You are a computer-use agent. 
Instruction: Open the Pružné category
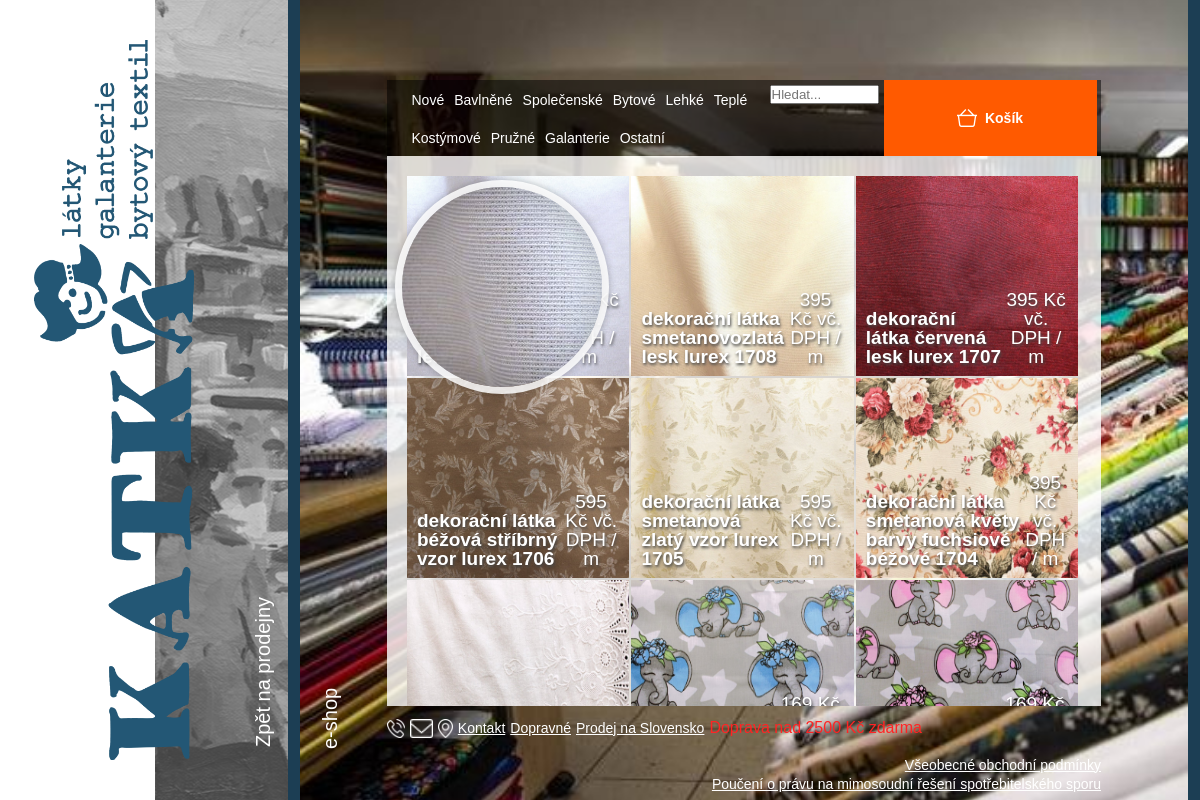point(513,138)
